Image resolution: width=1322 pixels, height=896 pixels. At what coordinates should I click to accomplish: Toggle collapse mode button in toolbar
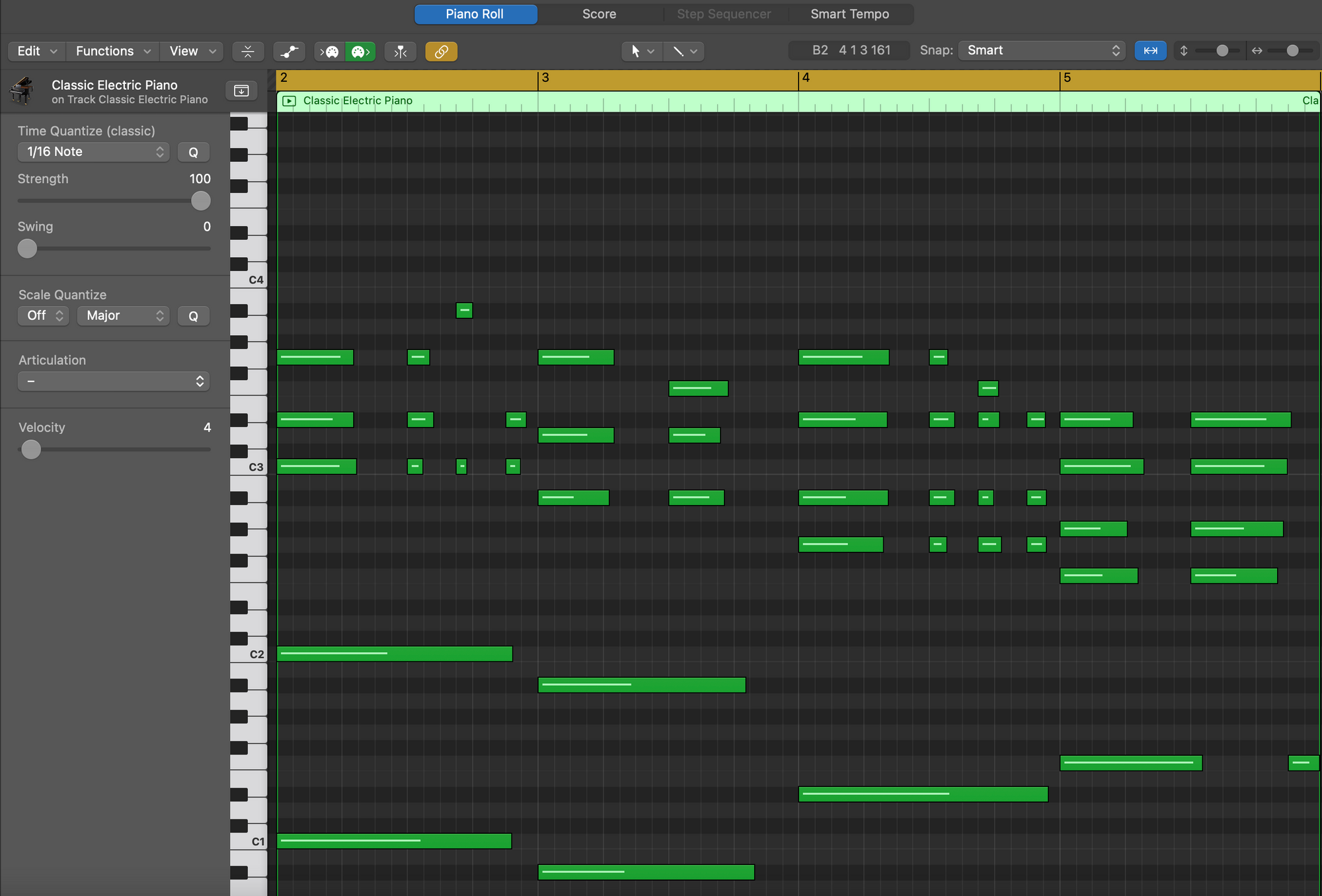coord(248,52)
